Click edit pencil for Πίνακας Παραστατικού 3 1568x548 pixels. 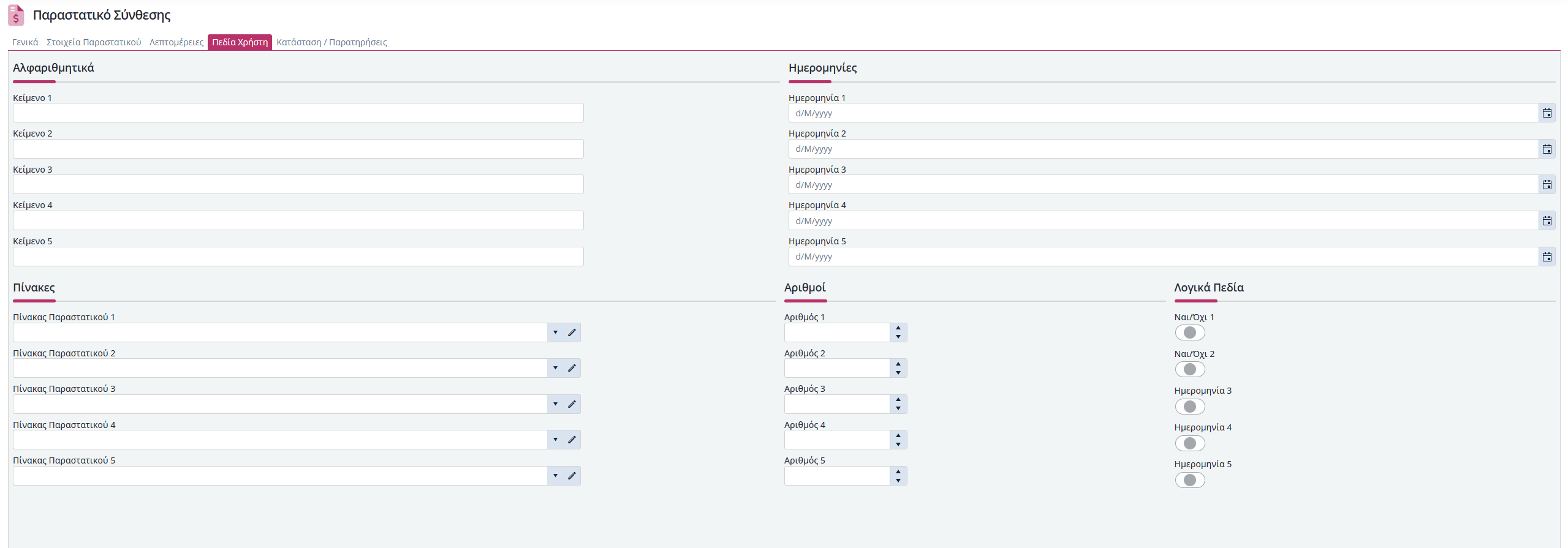(x=572, y=404)
